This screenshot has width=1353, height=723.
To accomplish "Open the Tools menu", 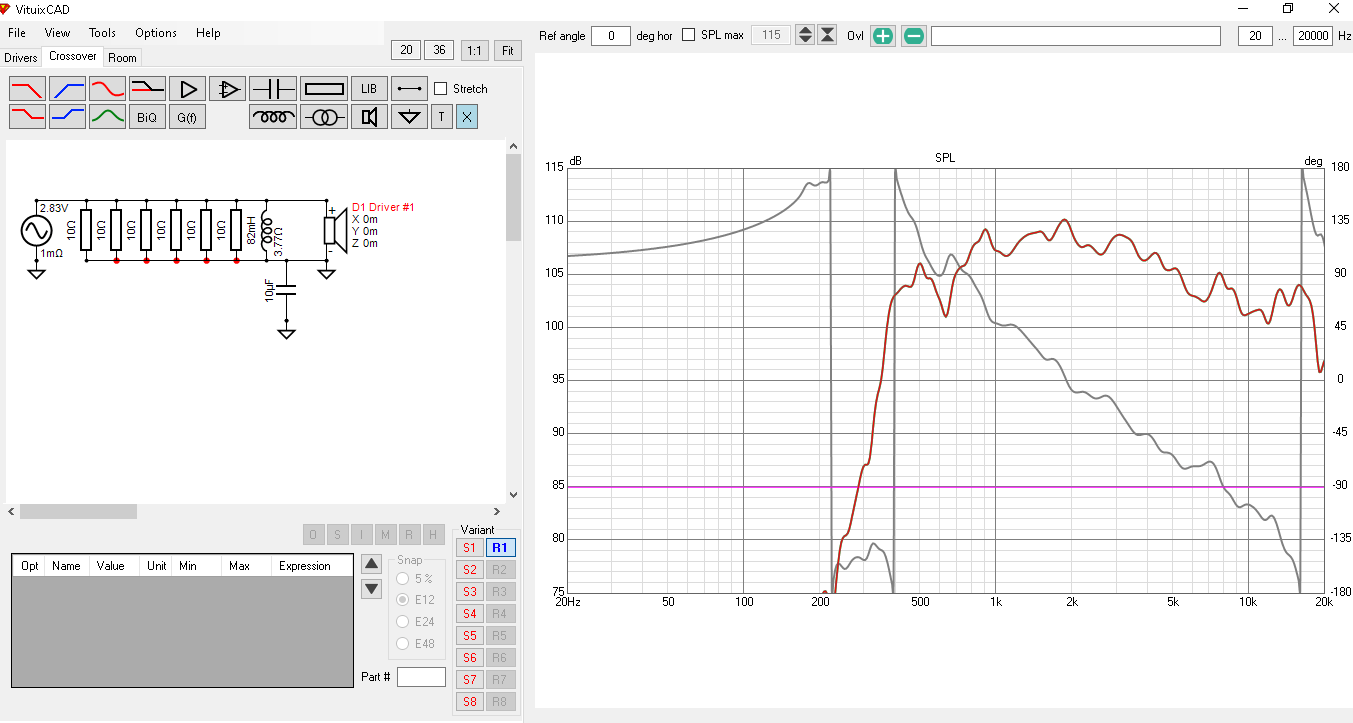I will (x=102, y=33).
